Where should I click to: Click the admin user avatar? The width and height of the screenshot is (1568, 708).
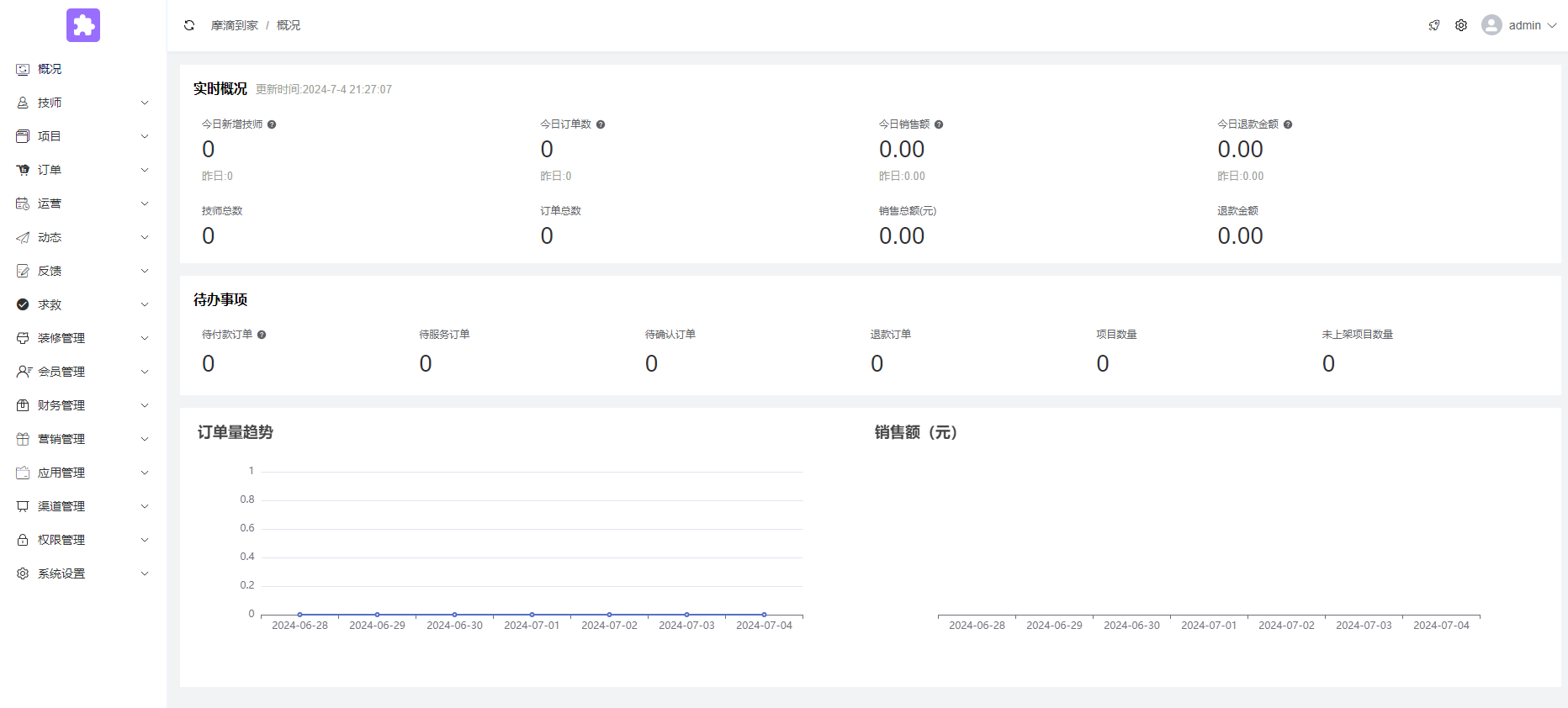[1491, 25]
